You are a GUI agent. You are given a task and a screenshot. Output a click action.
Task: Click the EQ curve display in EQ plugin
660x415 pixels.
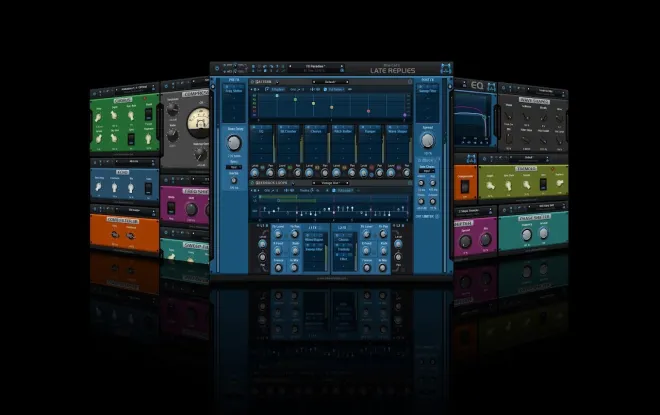pos(472,119)
